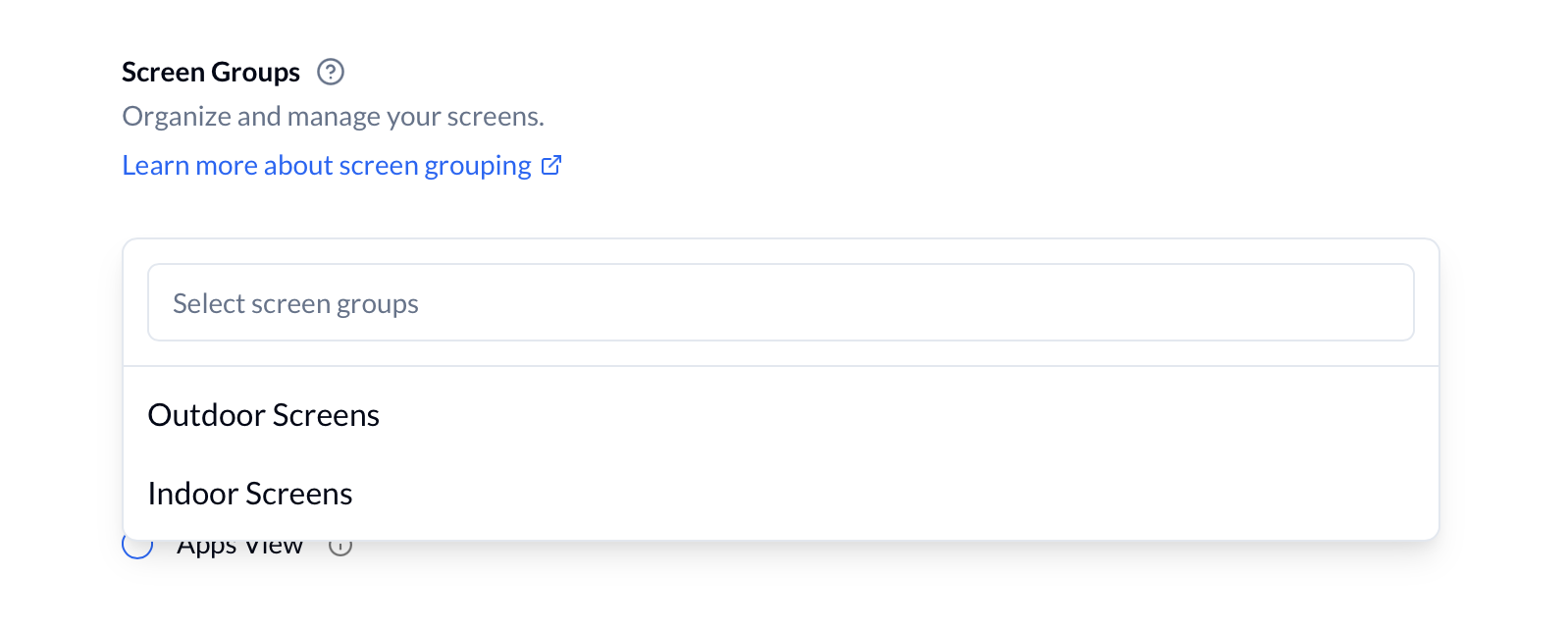Select the Apps View radio button
This screenshot has width=1568, height=630.
[137, 547]
